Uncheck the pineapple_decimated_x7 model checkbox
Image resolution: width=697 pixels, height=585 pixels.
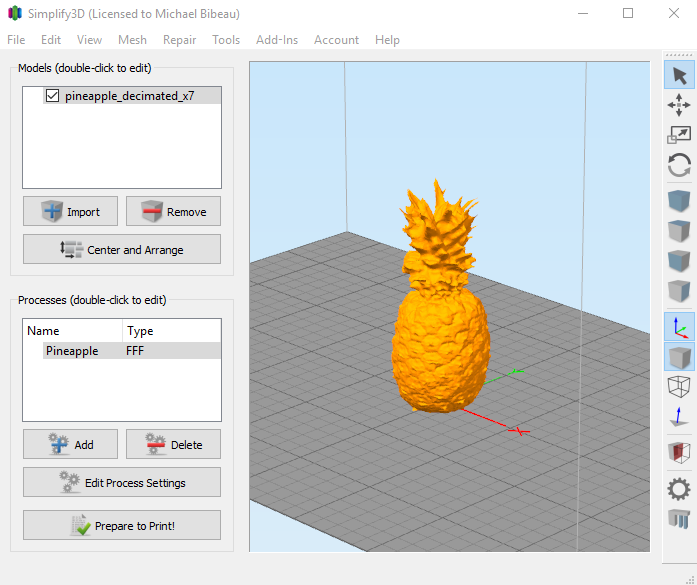pos(53,97)
